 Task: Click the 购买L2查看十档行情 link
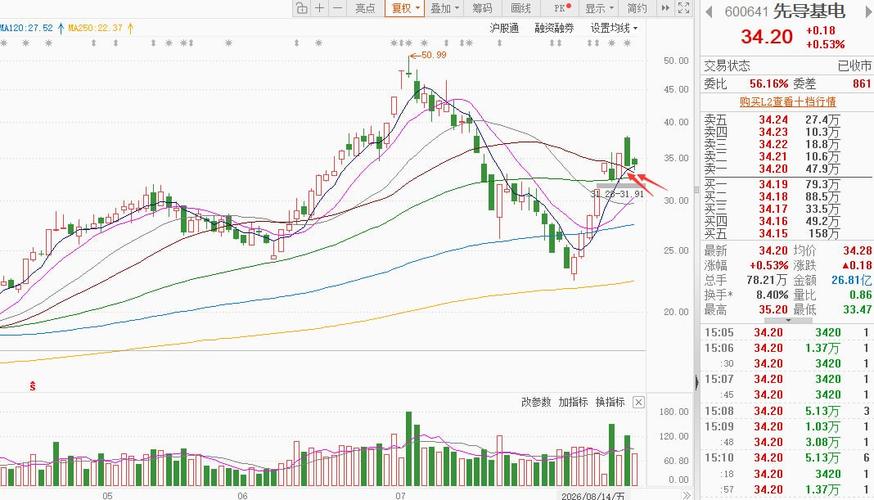click(787, 101)
